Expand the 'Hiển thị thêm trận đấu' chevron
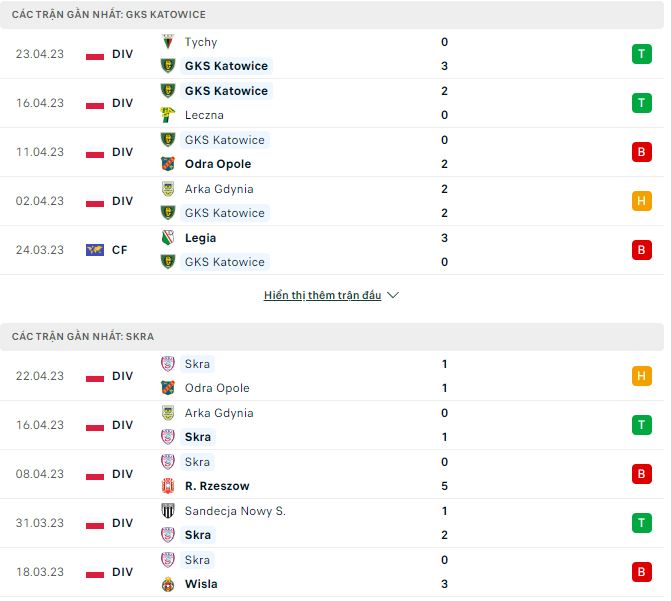The width and height of the screenshot is (671, 601). [x=393, y=296]
